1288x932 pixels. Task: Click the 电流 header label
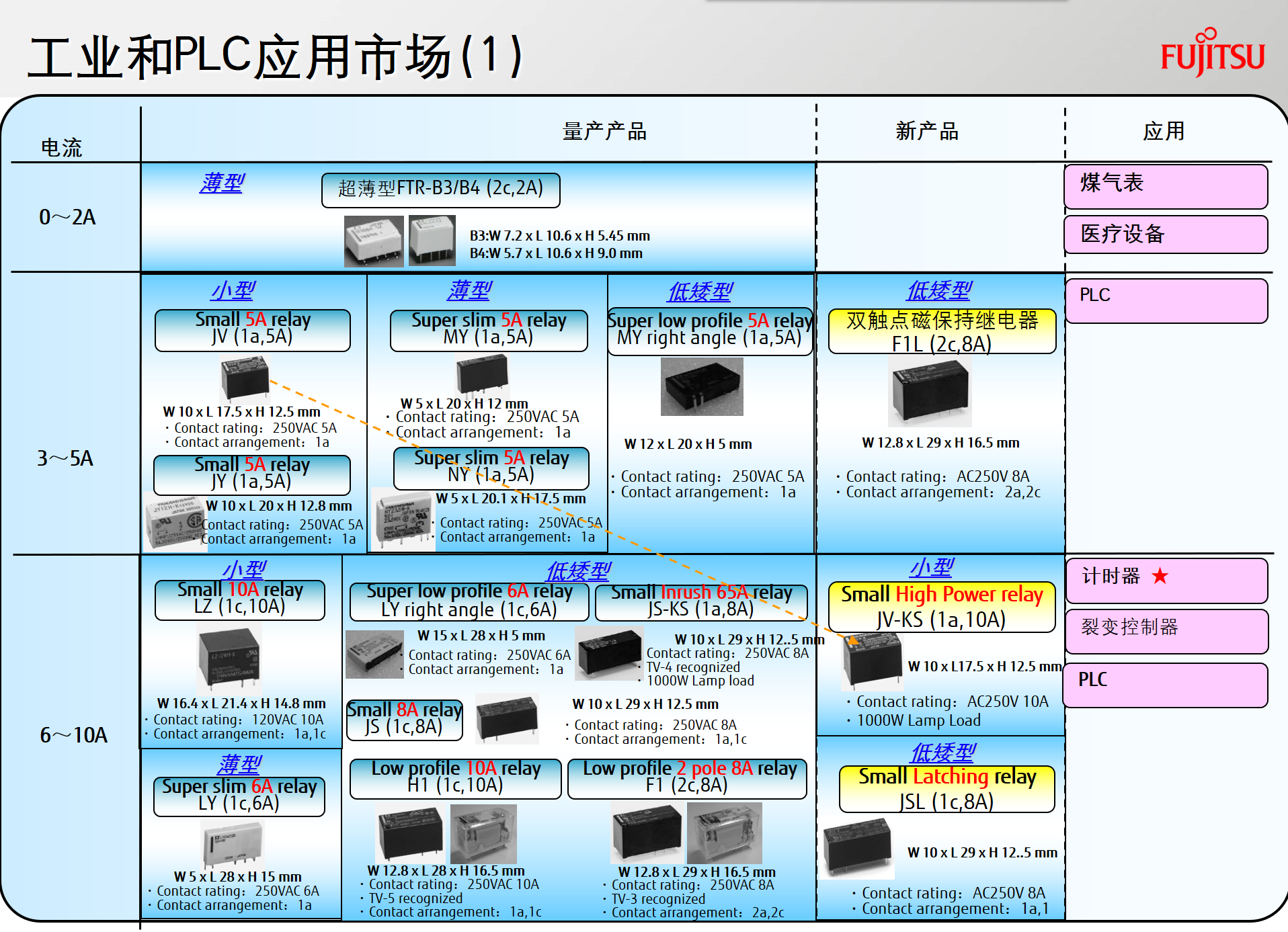(x=61, y=147)
